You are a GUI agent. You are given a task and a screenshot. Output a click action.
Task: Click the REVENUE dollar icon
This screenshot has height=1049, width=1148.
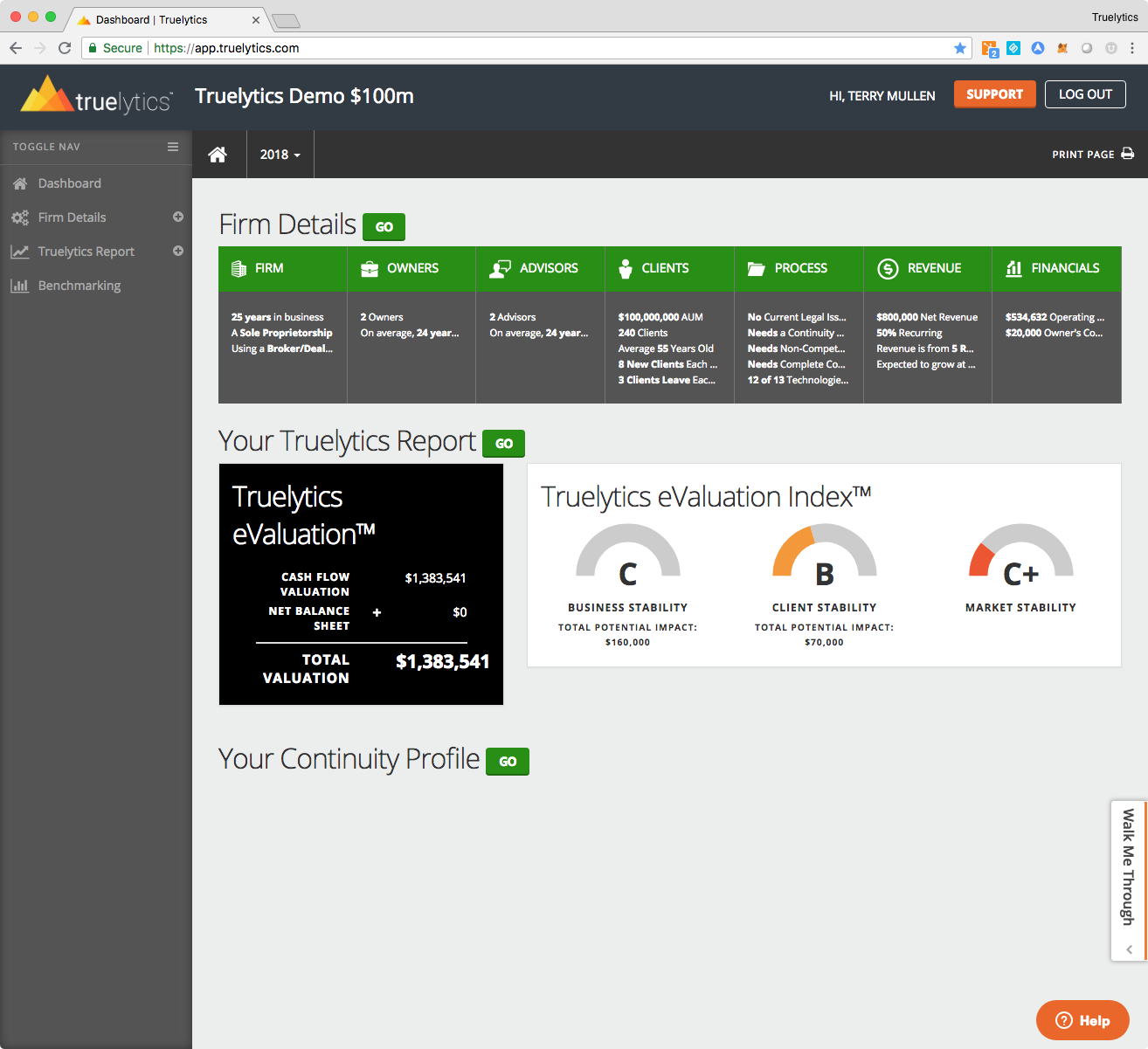click(x=888, y=268)
